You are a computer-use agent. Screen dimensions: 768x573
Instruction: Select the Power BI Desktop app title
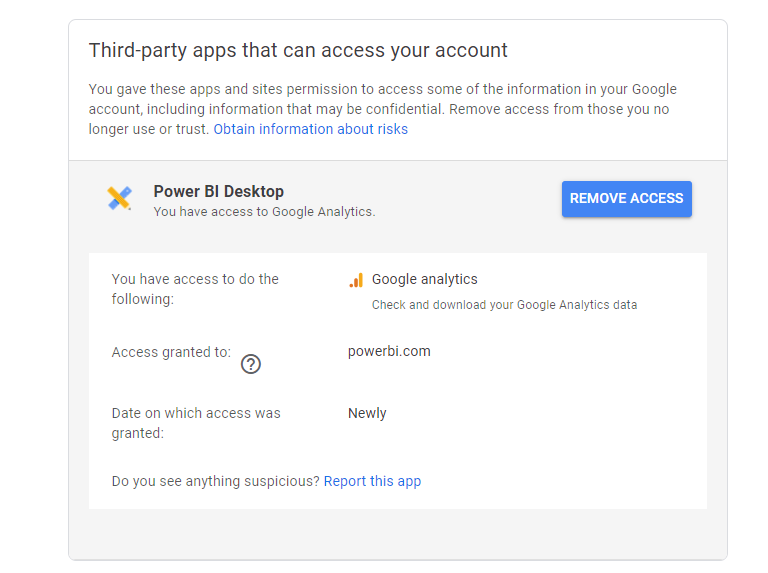[218, 191]
